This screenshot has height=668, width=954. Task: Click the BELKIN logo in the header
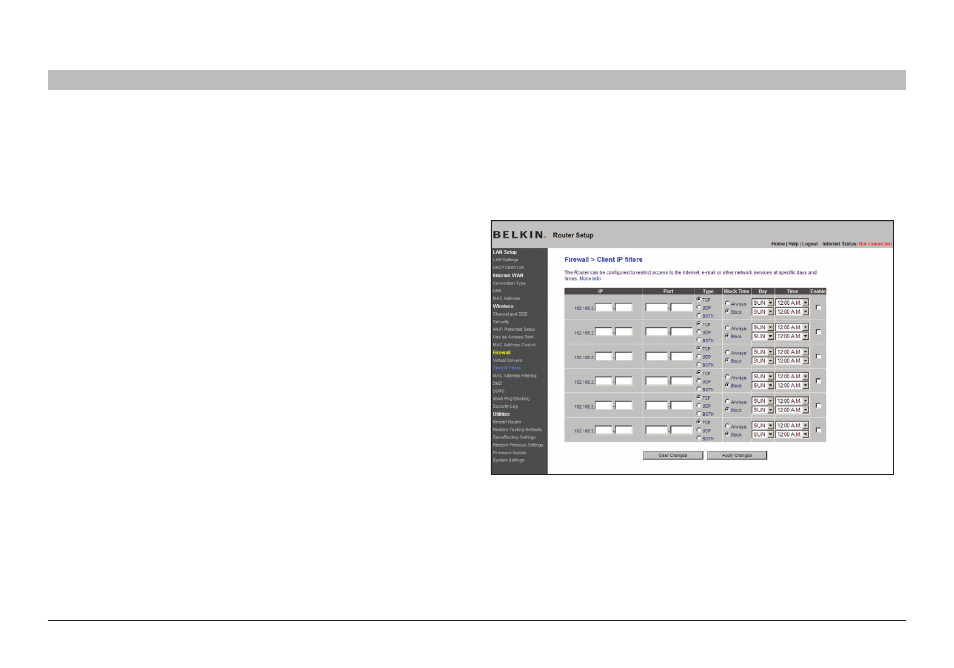(519, 235)
